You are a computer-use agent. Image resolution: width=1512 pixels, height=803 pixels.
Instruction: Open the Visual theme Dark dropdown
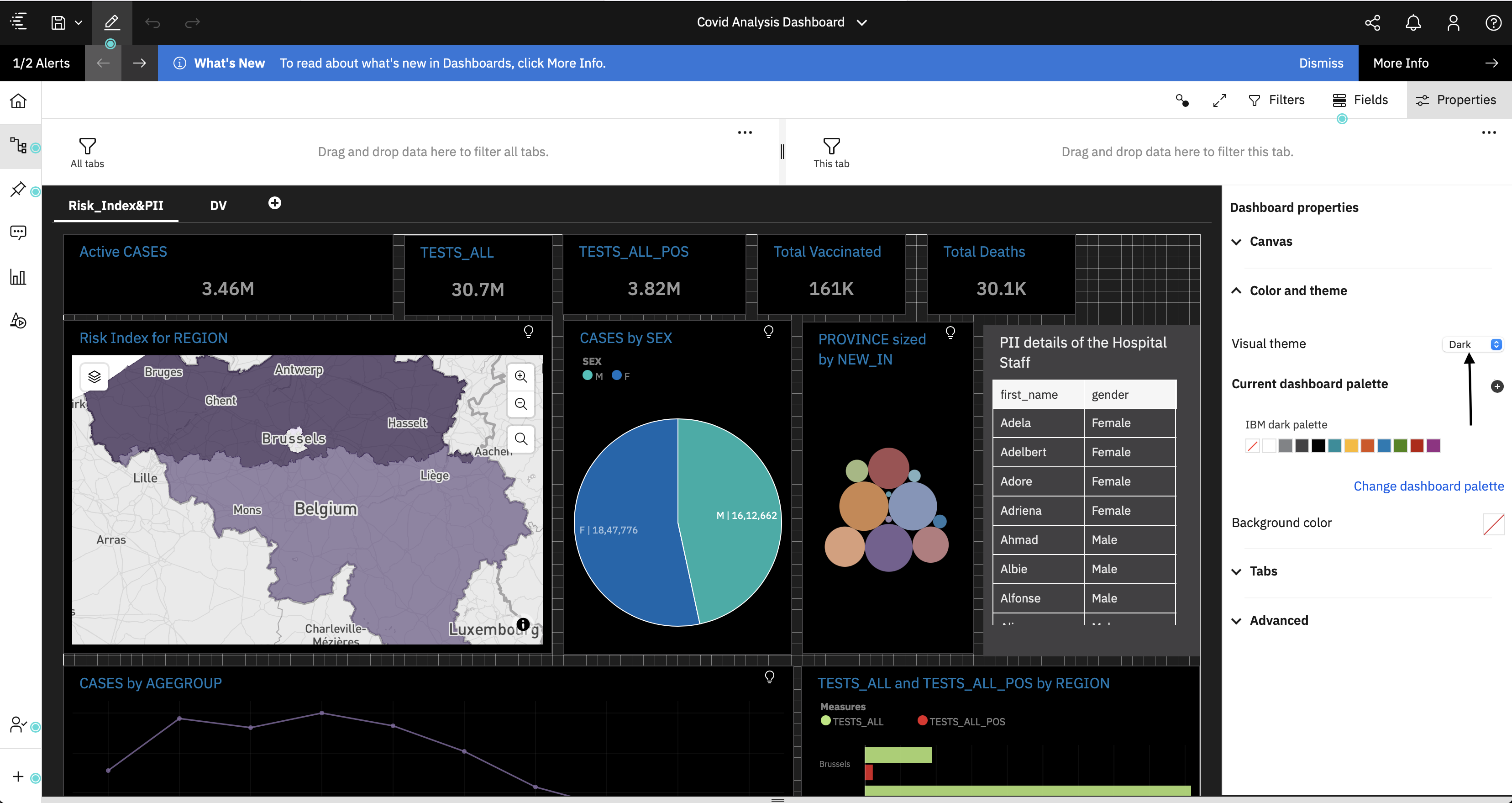(x=1472, y=344)
